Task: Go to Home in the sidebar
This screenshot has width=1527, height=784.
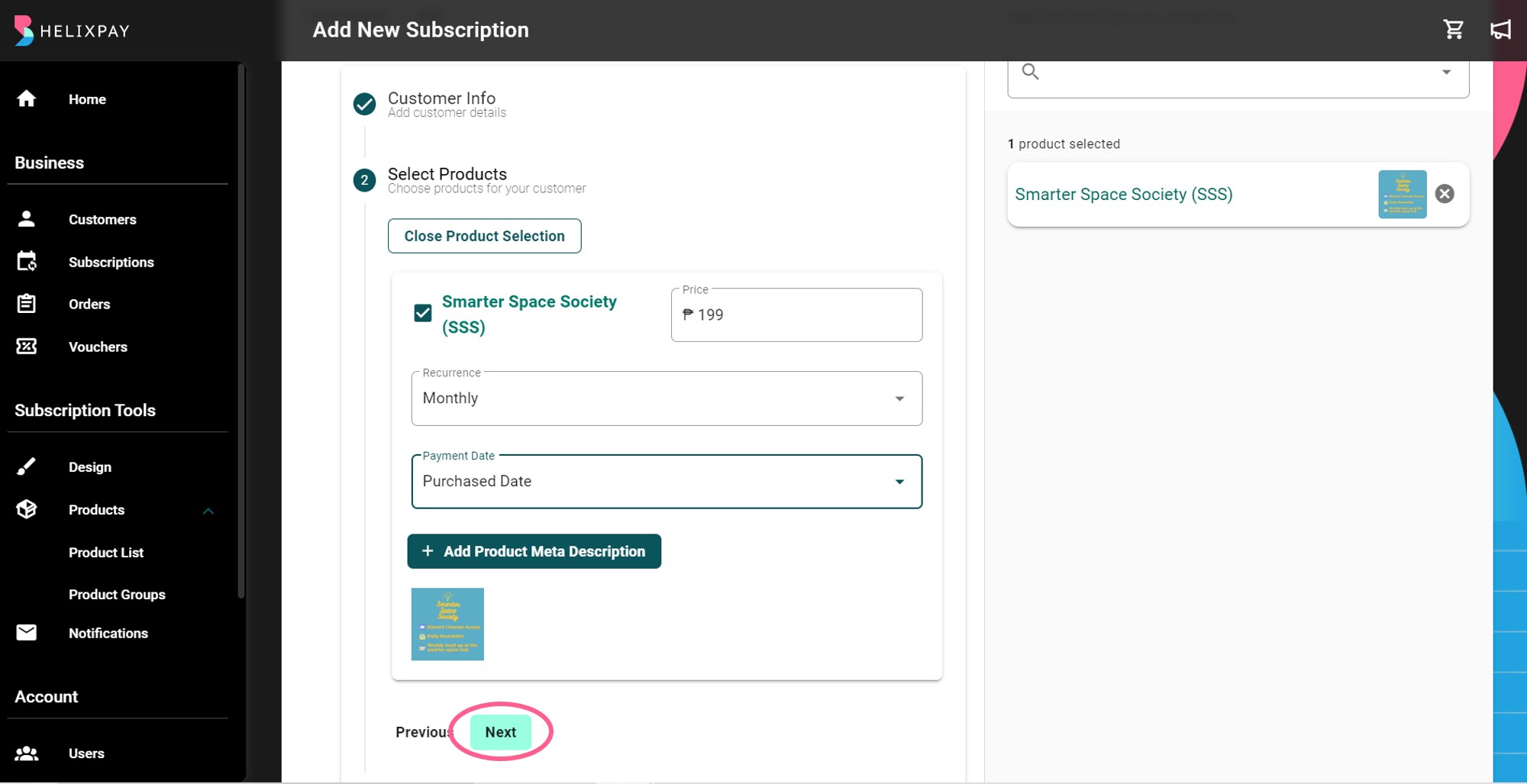Action: (87, 99)
